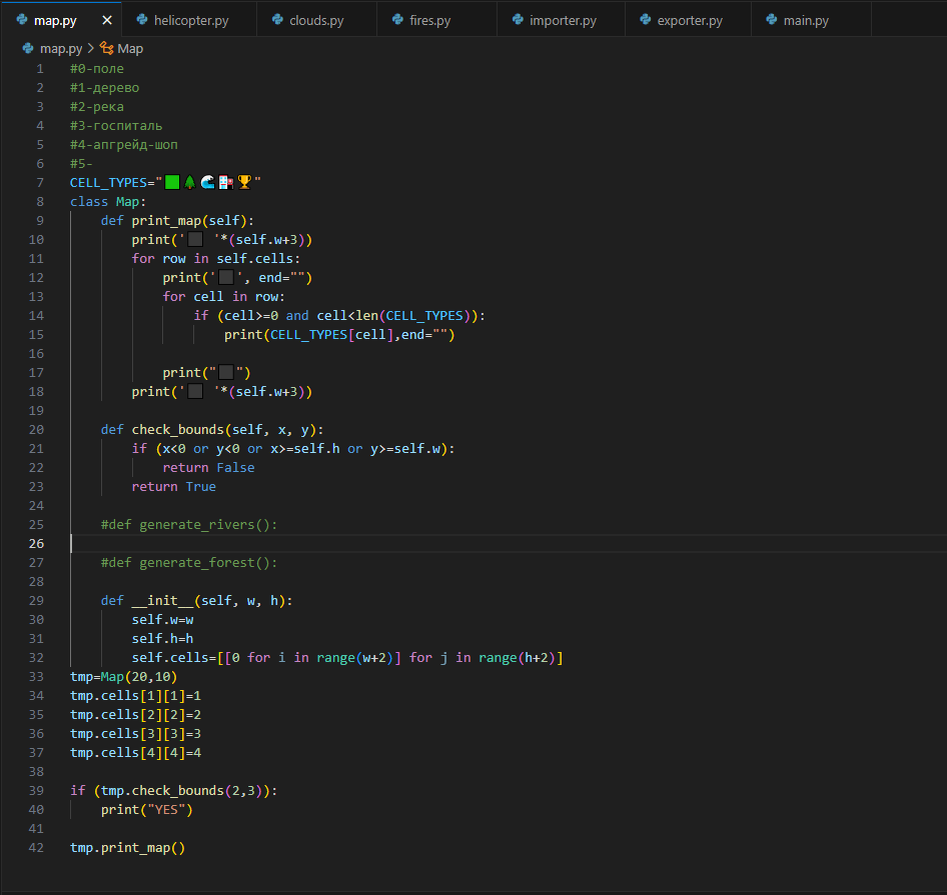This screenshot has height=895, width=947.
Task: Click 'class Map:' definition text
Action: pyautogui.click(x=108, y=201)
